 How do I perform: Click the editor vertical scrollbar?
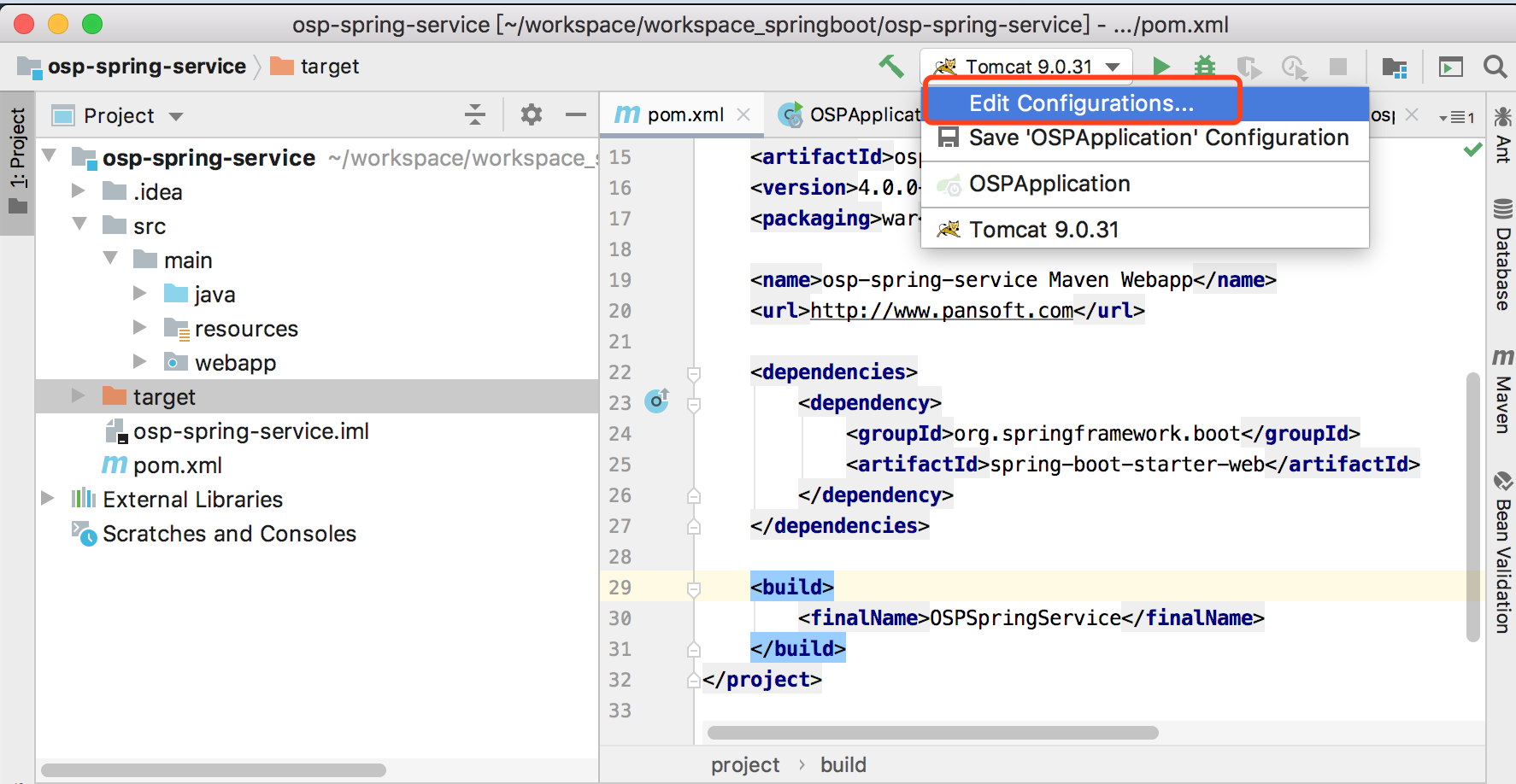(1472, 506)
